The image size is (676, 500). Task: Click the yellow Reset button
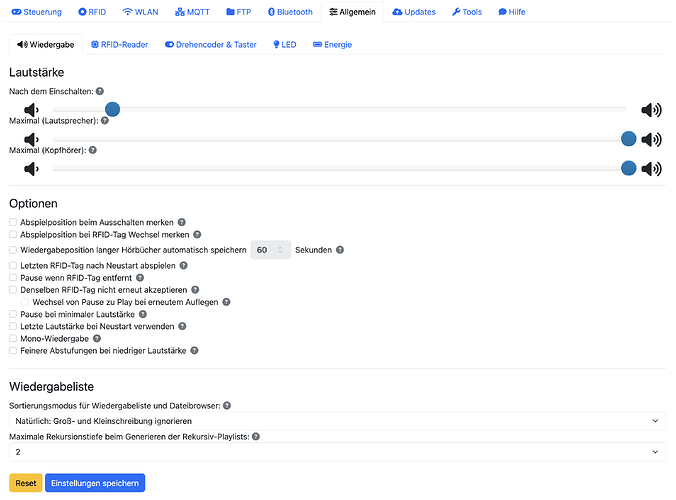pos(26,483)
